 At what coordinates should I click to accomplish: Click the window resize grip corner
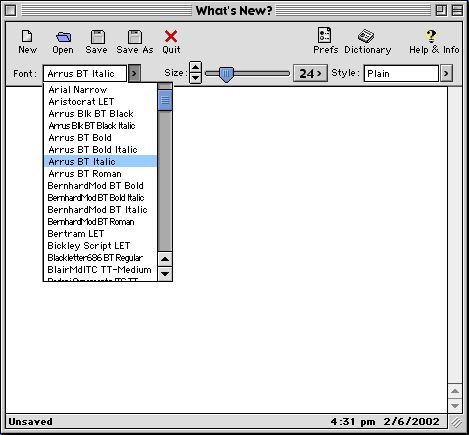point(456,422)
